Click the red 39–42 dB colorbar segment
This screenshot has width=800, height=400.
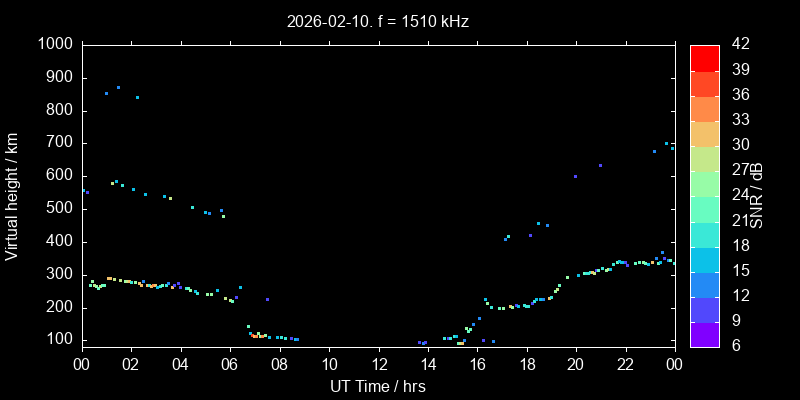click(x=704, y=57)
